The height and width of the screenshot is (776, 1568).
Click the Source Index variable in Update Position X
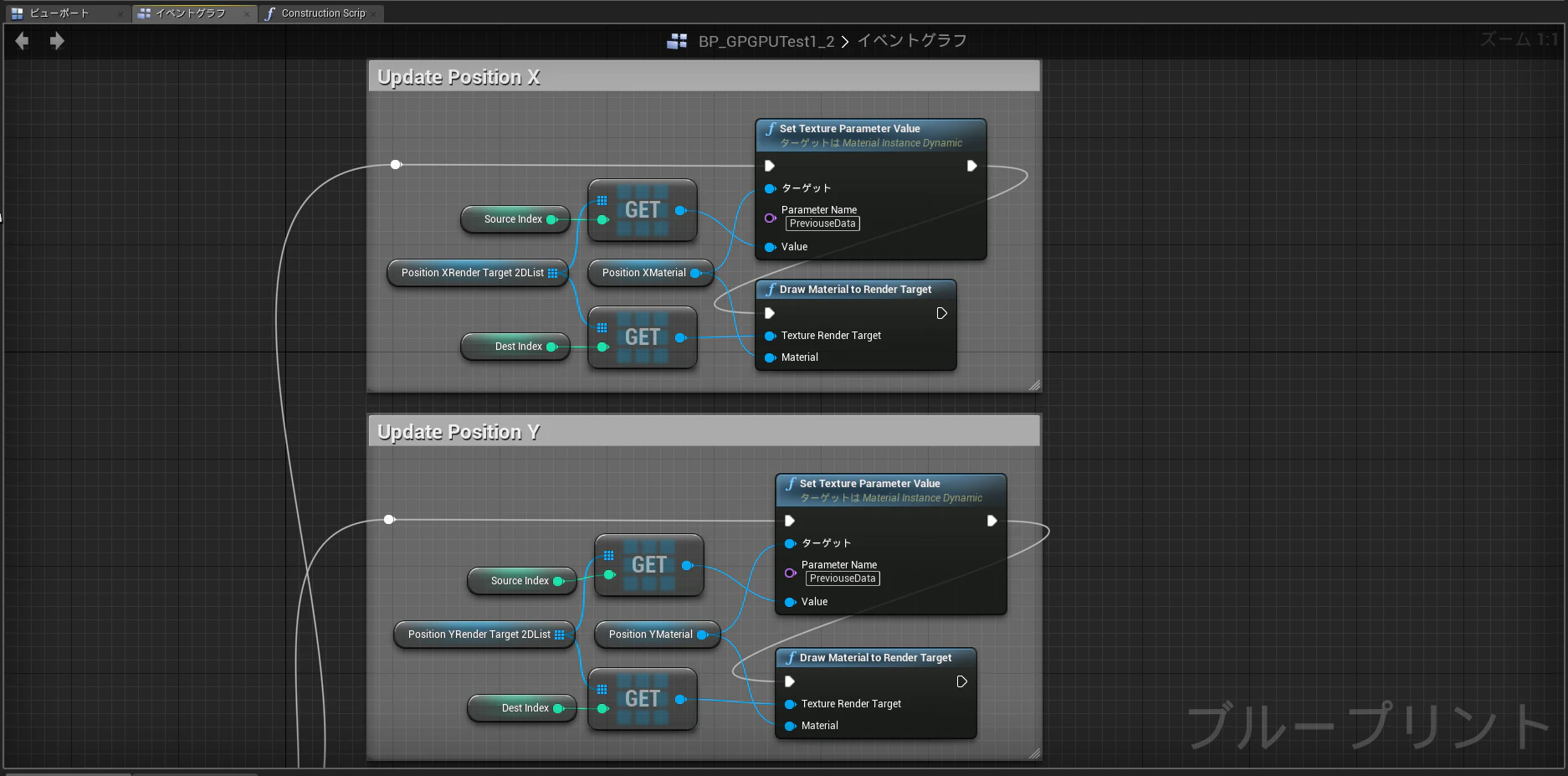(515, 219)
